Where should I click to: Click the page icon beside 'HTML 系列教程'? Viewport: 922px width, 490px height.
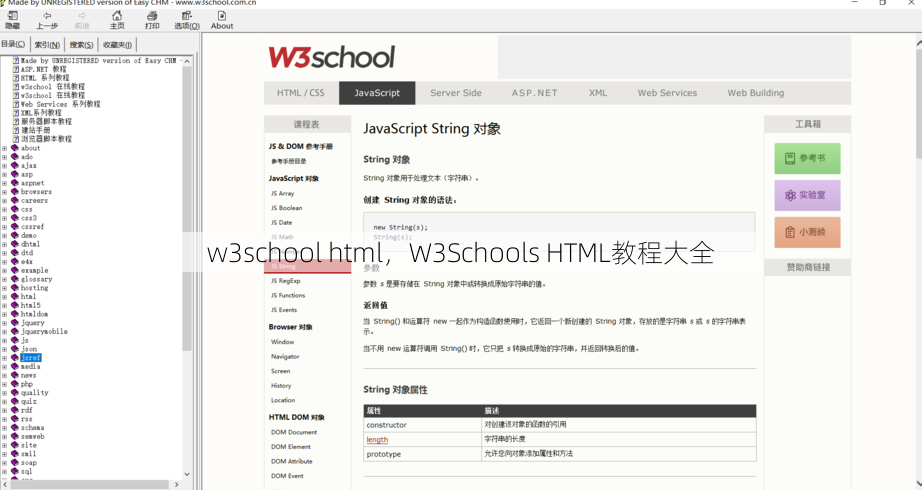pos(16,78)
